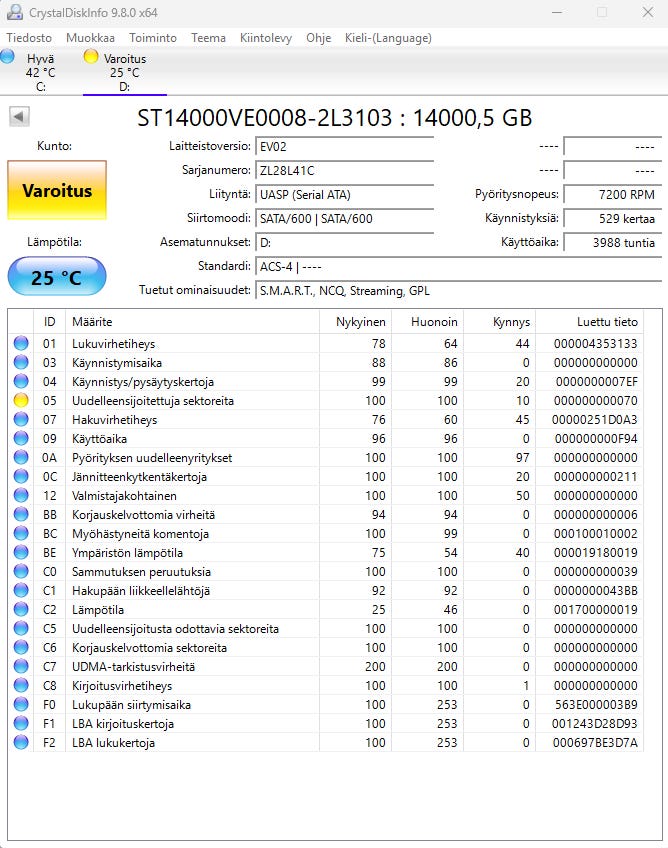Screen dimensions: 668x848
Task: Click blue status icon for ID 09 Käyttöaika
Action: (21, 438)
